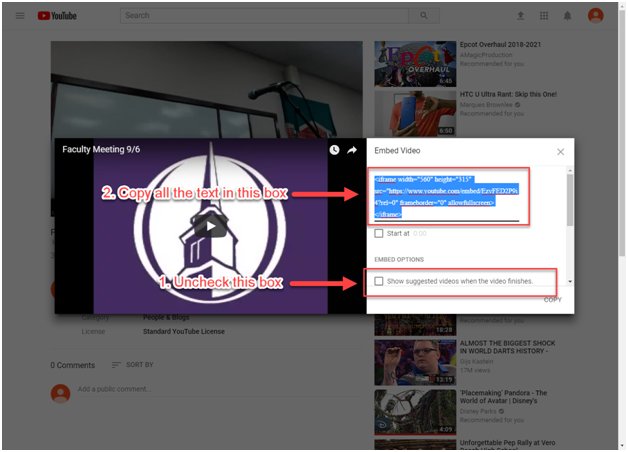Click the commenter avatar beside comment box
Image resolution: width=628 pixels, height=452 pixels.
pos(60,394)
